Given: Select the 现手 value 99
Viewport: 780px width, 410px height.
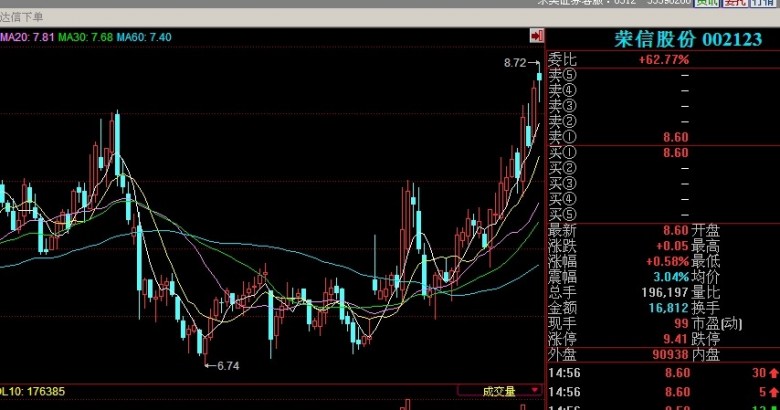Looking at the screenshot, I should coord(682,323).
